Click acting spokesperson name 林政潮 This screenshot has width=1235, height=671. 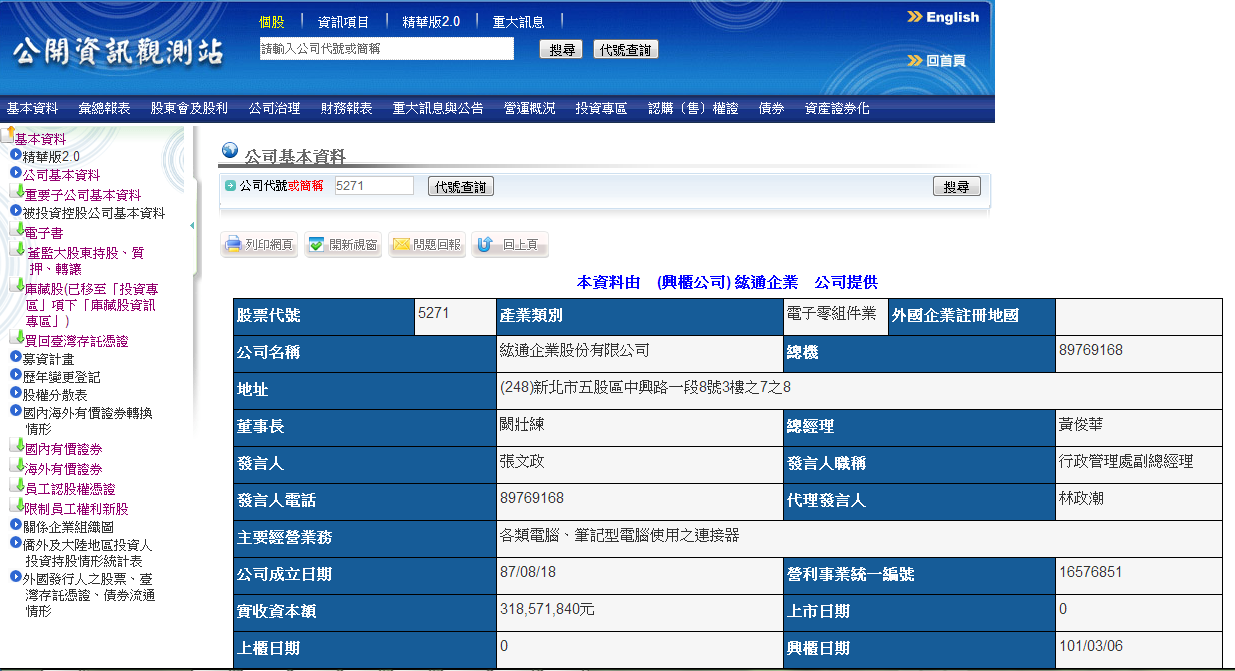tap(1081, 497)
